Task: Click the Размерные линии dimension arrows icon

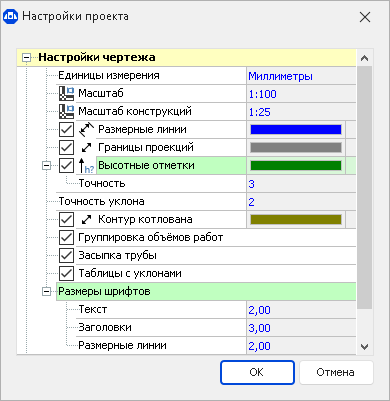Action: [x=86, y=130]
